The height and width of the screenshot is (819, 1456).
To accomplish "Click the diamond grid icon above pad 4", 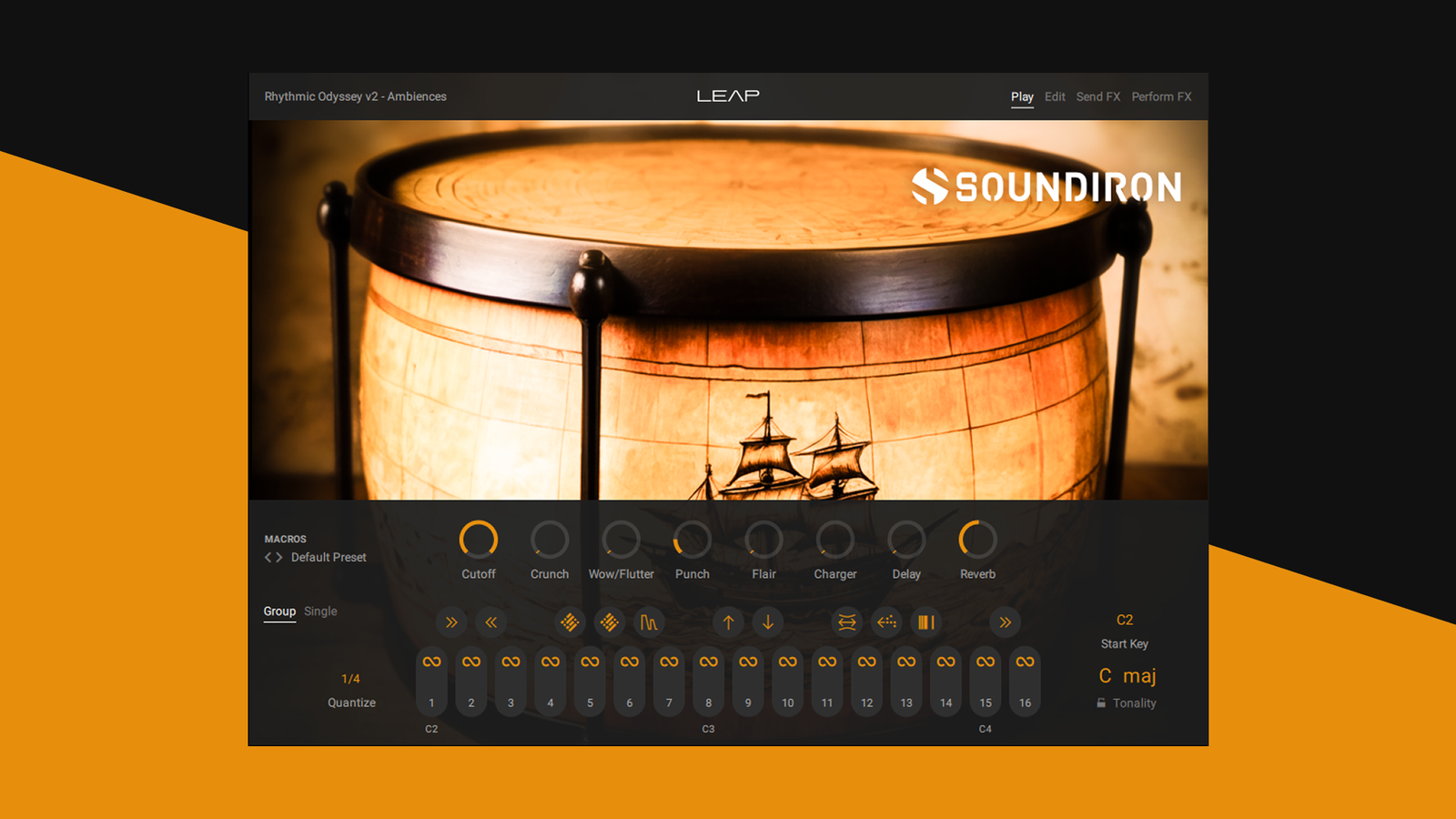I will (x=570, y=622).
